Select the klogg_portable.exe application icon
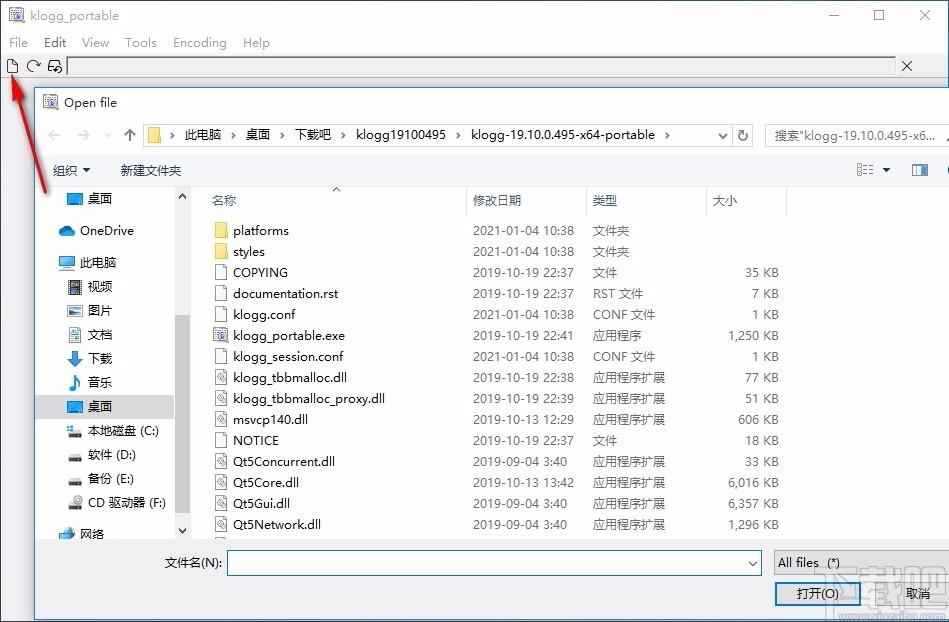This screenshot has height=622, width=949. click(221, 335)
